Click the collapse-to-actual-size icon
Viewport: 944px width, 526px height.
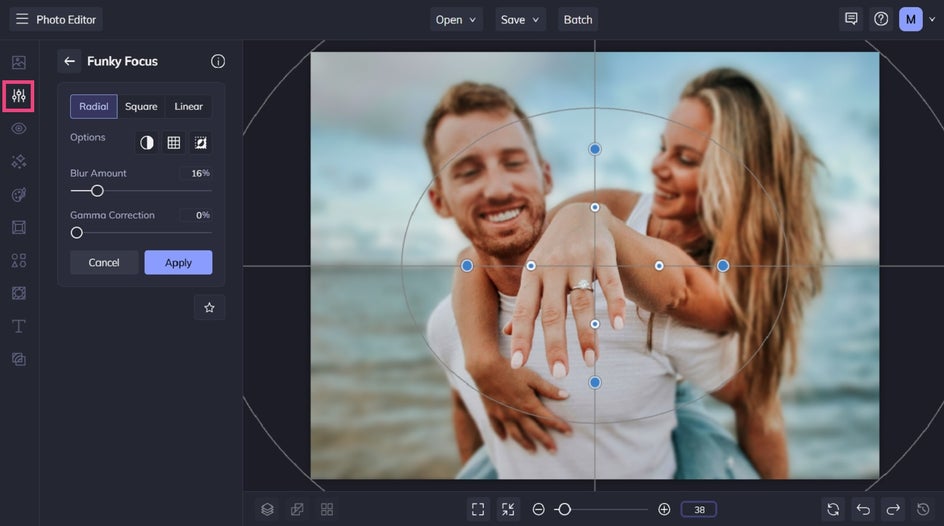point(508,509)
